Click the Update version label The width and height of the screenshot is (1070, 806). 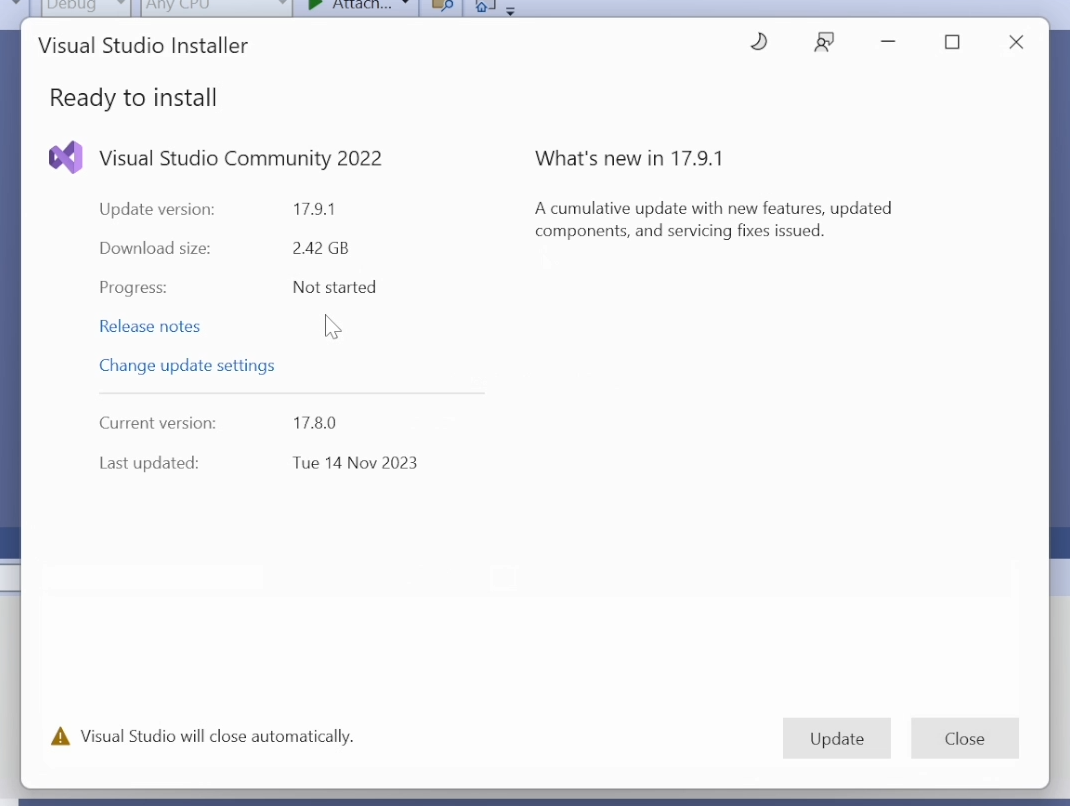[156, 209]
